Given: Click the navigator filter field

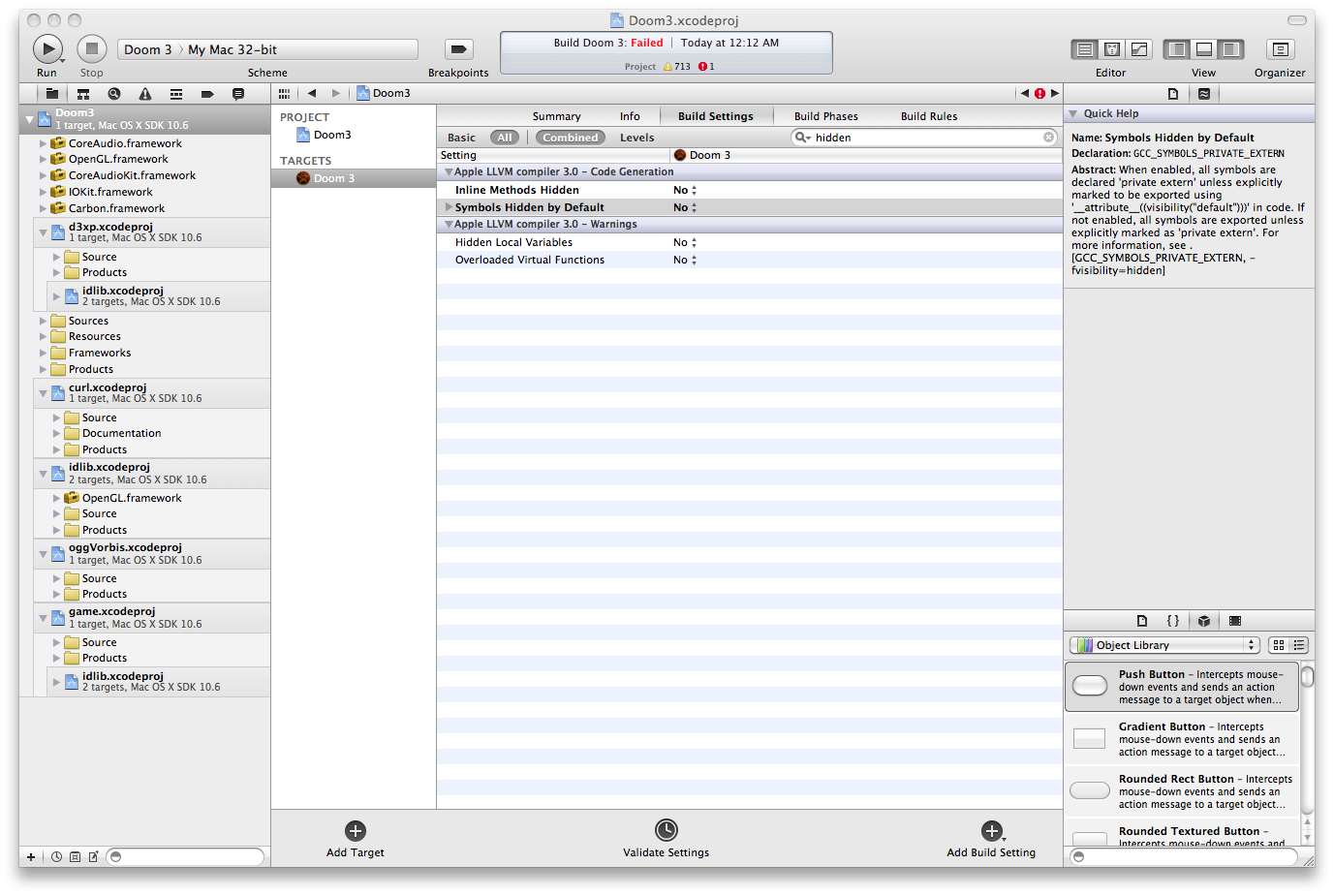Looking at the screenshot, I should pos(185,856).
